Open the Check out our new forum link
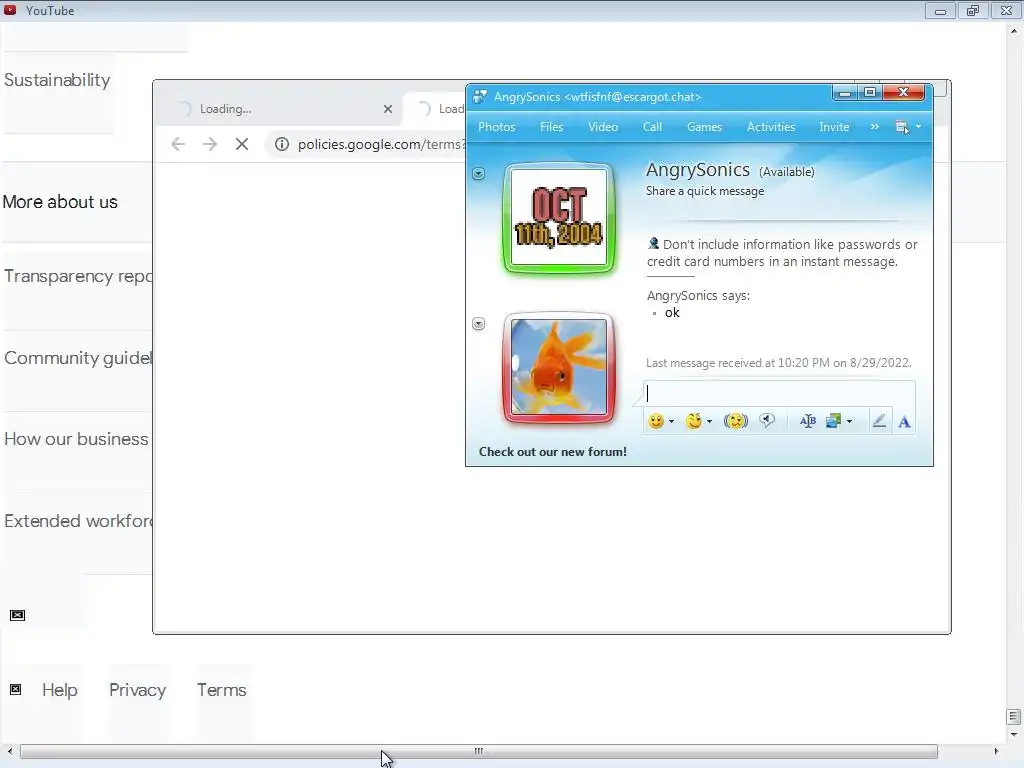The width and height of the screenshot is (1024, 768). tap(552, 452)
